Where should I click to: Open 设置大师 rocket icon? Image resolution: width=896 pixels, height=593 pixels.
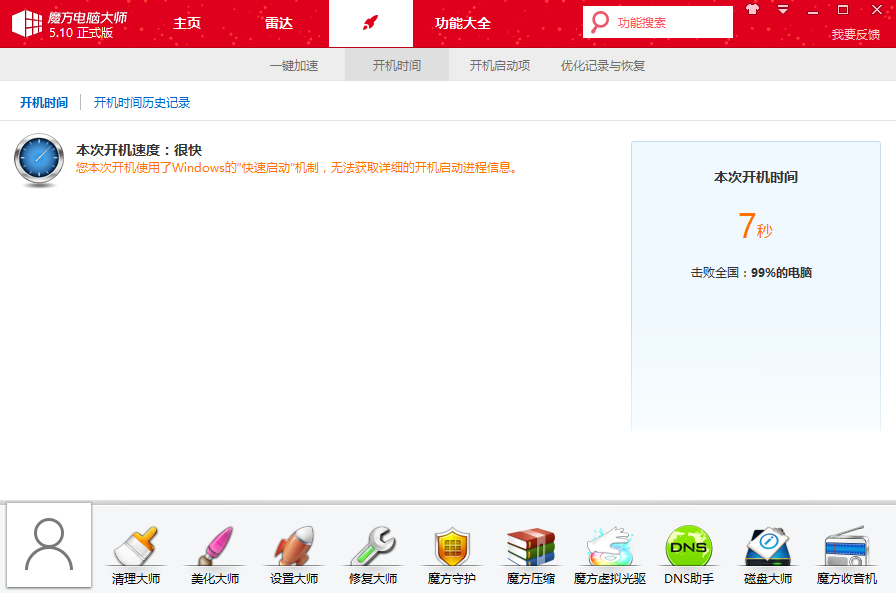(x=294, y=555)
